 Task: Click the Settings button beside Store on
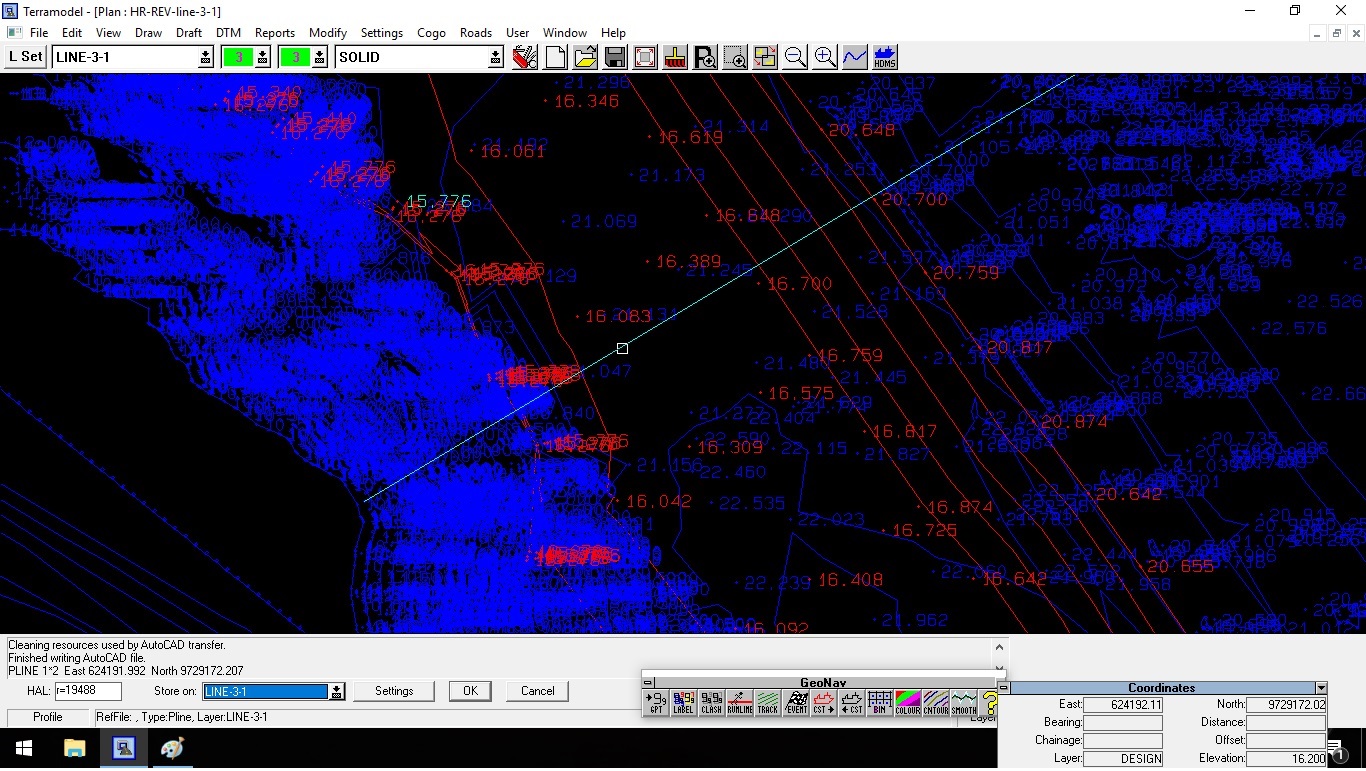(x=394, y=691)
